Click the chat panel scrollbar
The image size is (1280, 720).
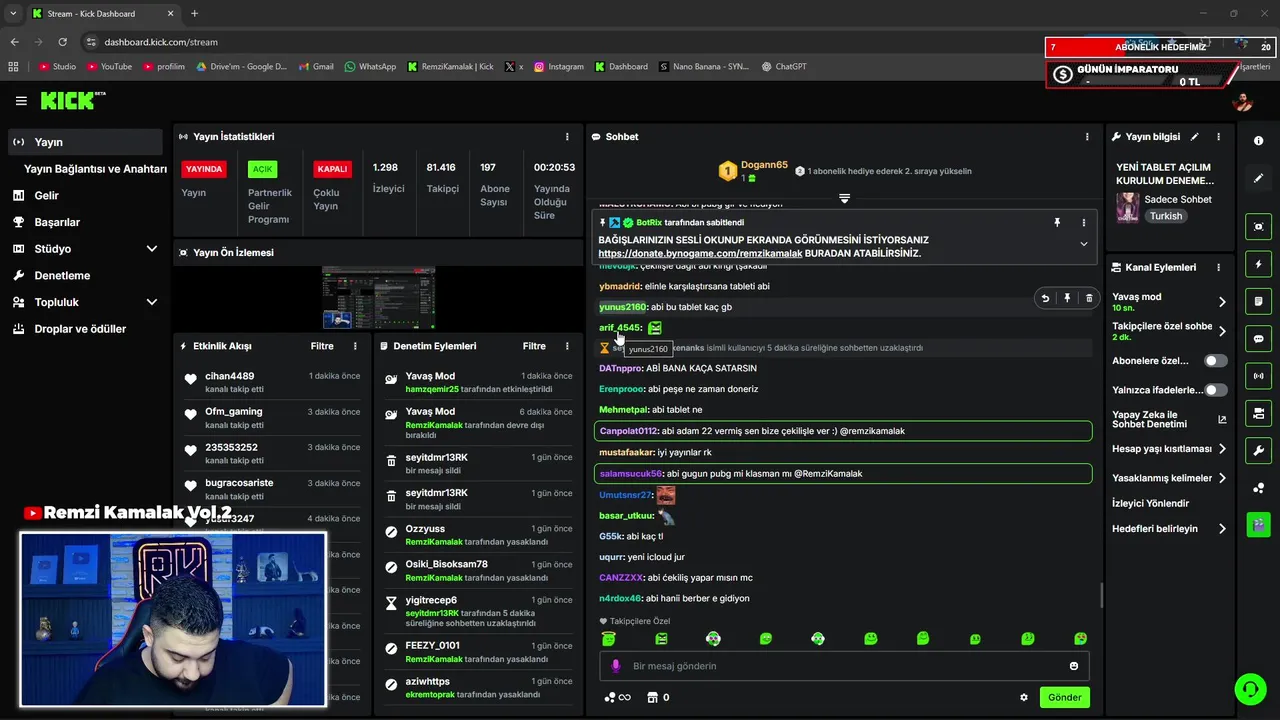(1101, 595)
